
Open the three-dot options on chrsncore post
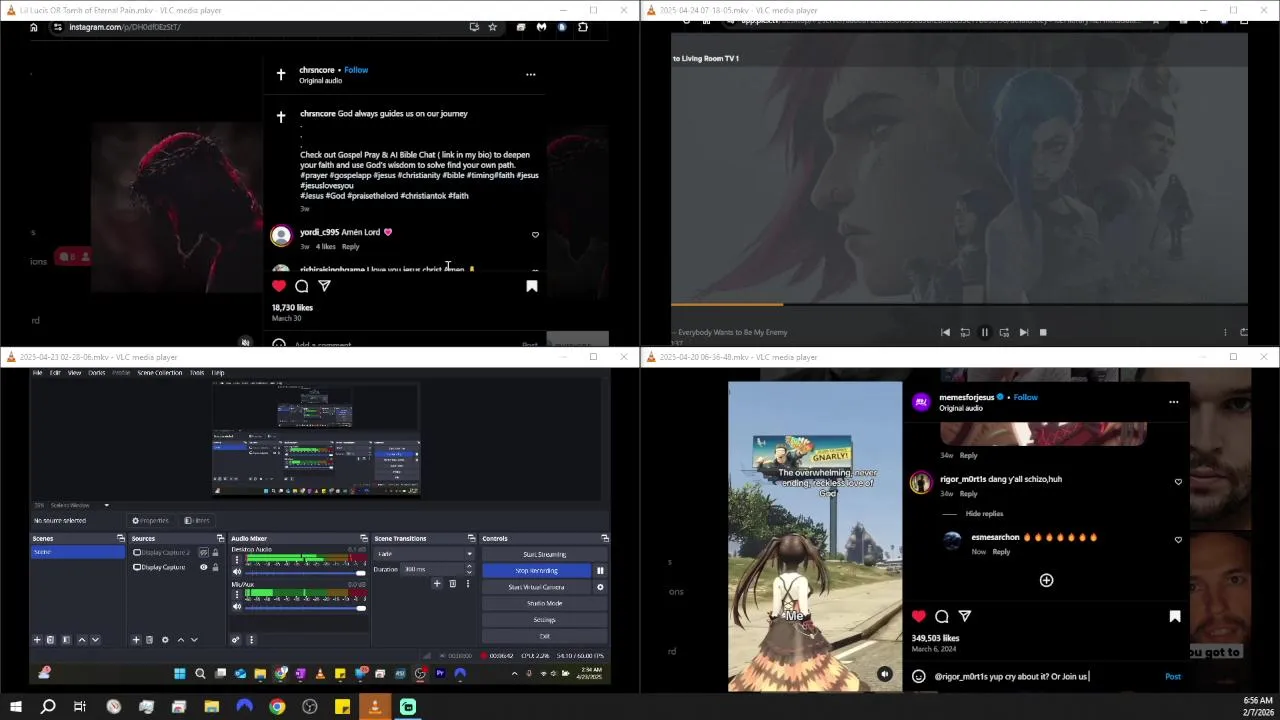(x=531, y=74)
